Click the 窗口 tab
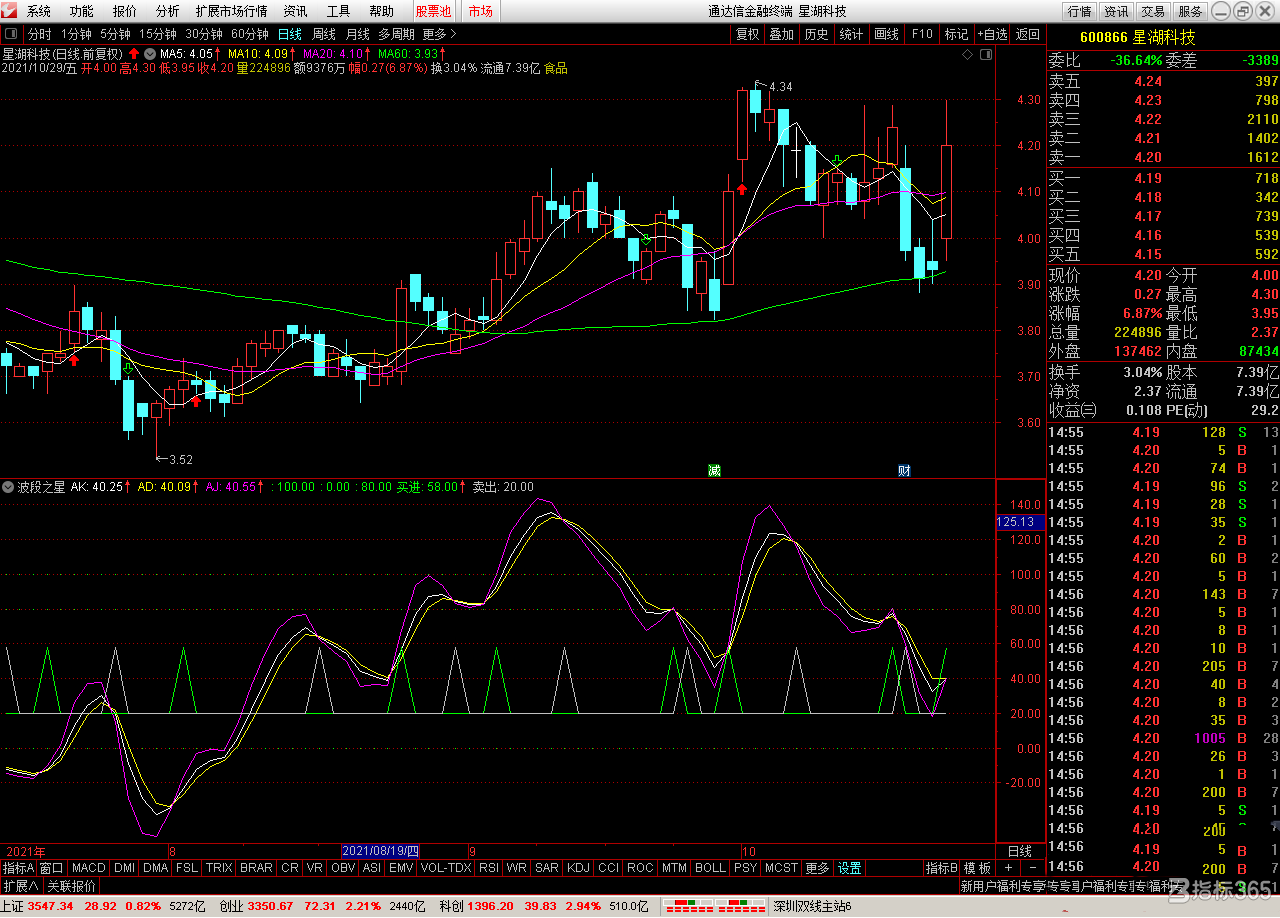1280x918 pixels. (x=51, y=868)
